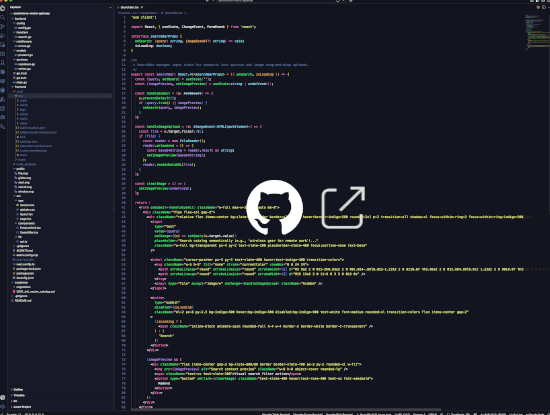Collapse the public folder

[x=20, y=169]
